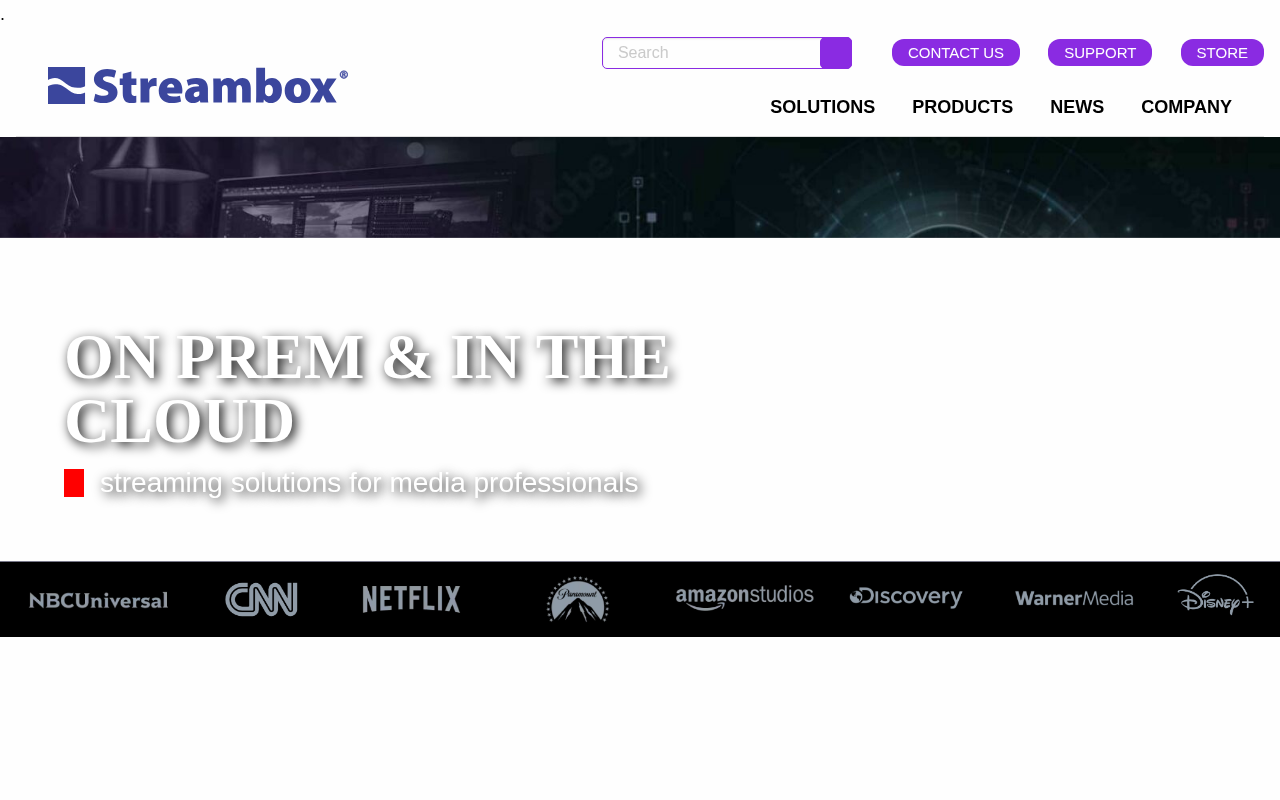Click 'streaming solutions for media professionals' text

(369, 483)
